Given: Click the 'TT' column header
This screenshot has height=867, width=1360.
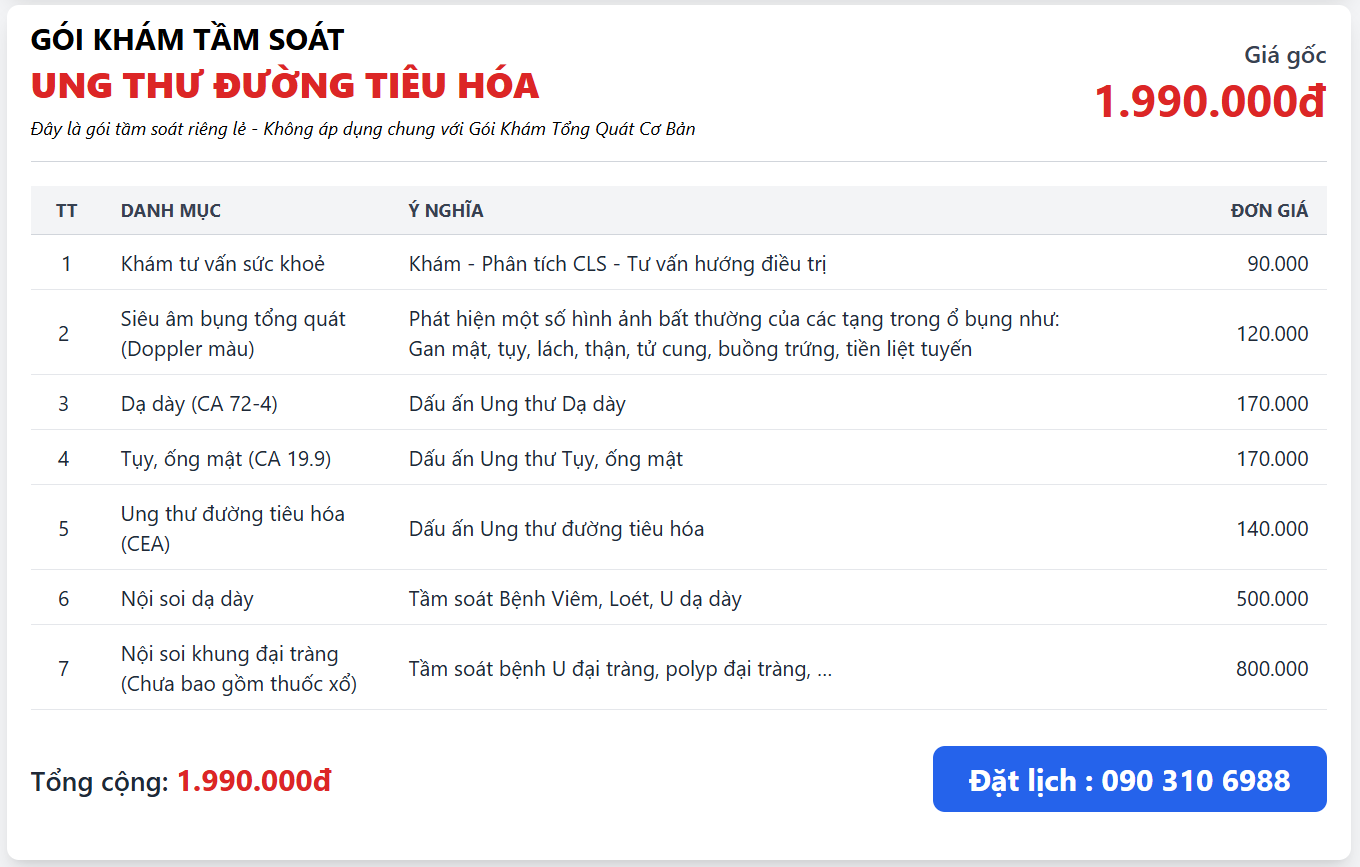Looking at the screenshot, I should 67,211.
